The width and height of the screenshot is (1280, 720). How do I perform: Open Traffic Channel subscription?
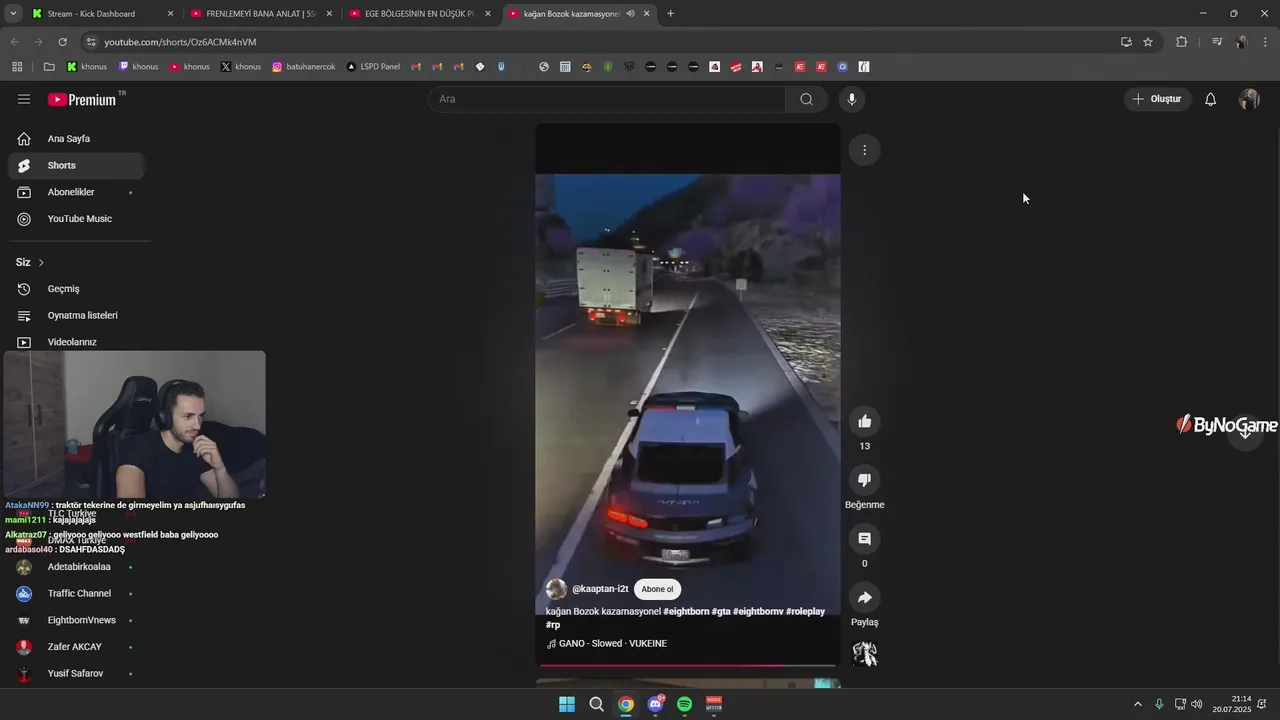tap(76, 593)
